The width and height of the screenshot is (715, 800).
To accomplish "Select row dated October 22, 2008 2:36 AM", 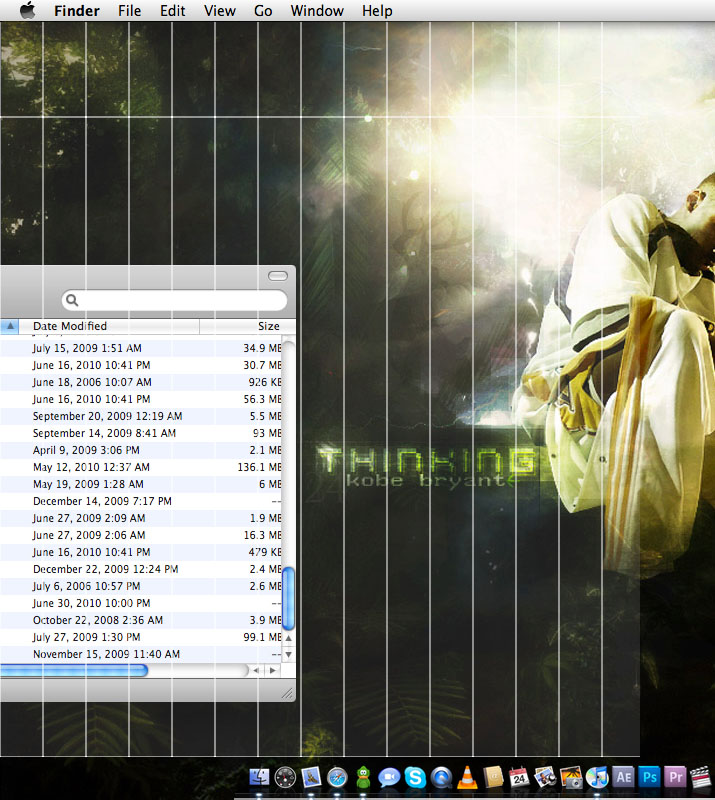I will (x=141, y=620).
